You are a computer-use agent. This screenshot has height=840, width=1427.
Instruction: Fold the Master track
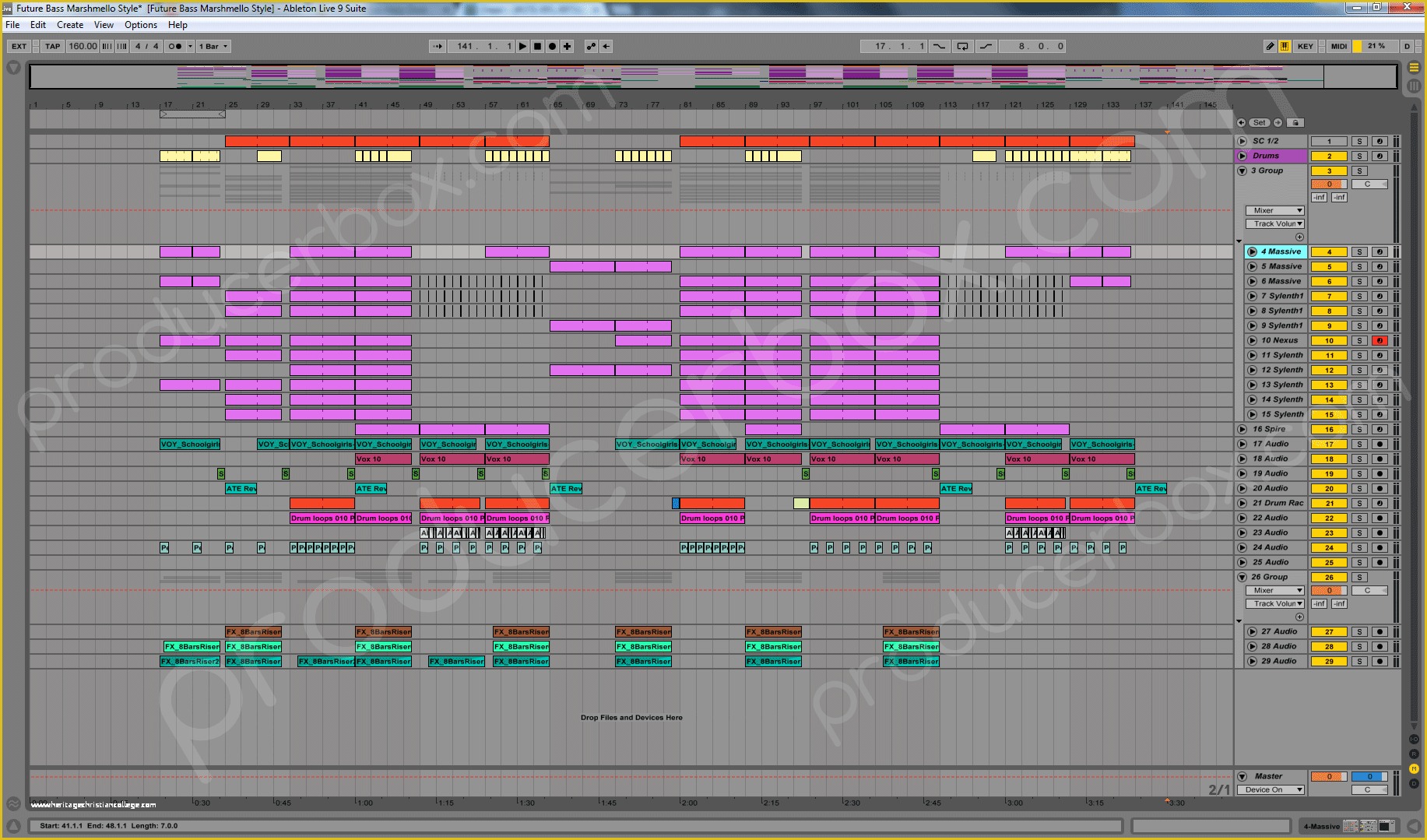(1242, 776)
